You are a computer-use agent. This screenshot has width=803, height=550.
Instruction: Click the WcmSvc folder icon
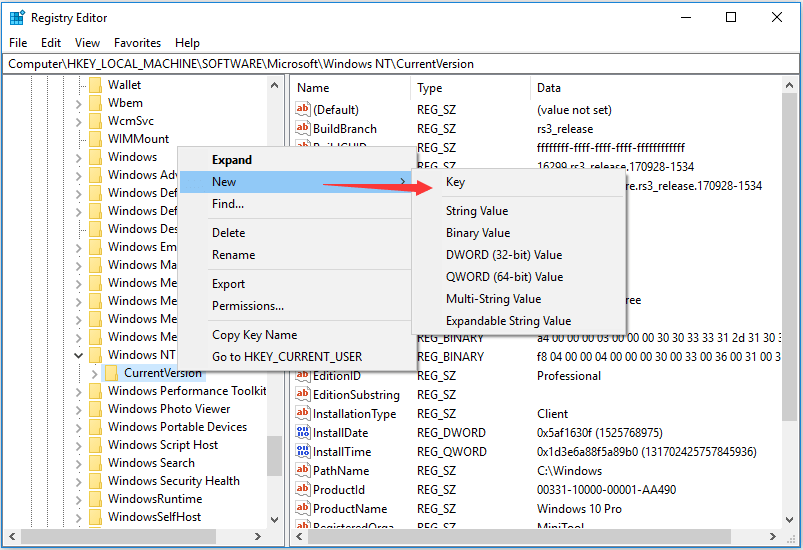click(95, 121)
